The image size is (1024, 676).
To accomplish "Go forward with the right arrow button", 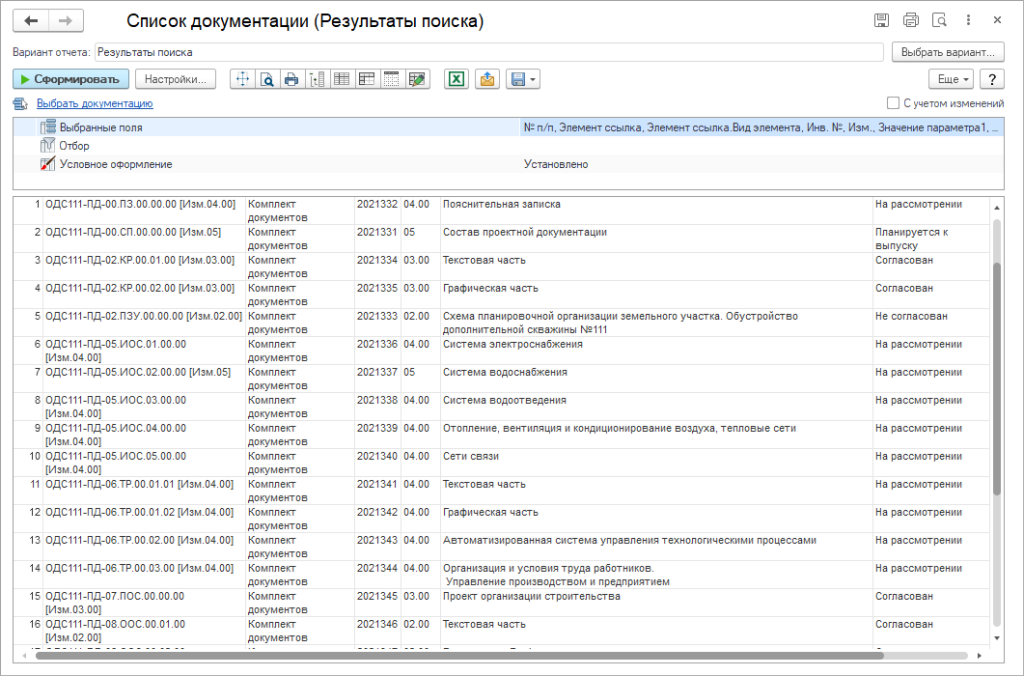I will click(65, 21).
